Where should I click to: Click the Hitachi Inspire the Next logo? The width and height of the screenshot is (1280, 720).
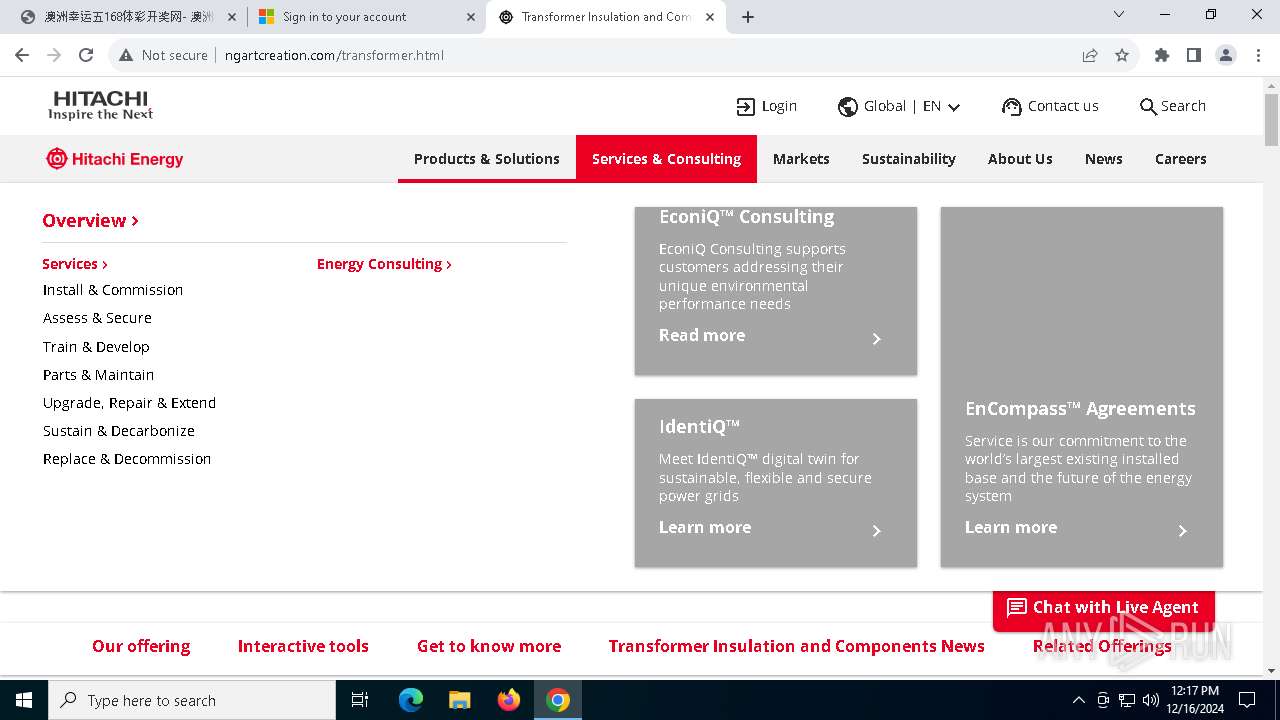click(x=101, y=105)
